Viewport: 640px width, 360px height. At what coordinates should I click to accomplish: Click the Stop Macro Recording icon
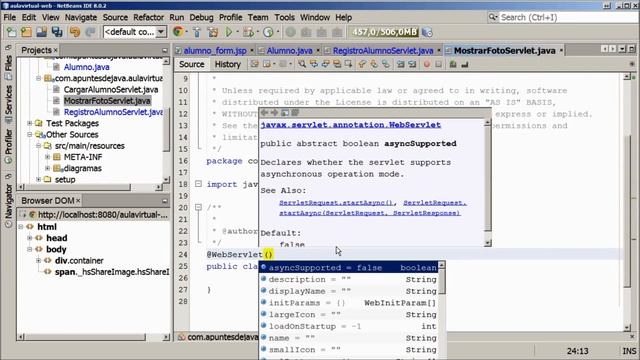click(x=438, y=64)
